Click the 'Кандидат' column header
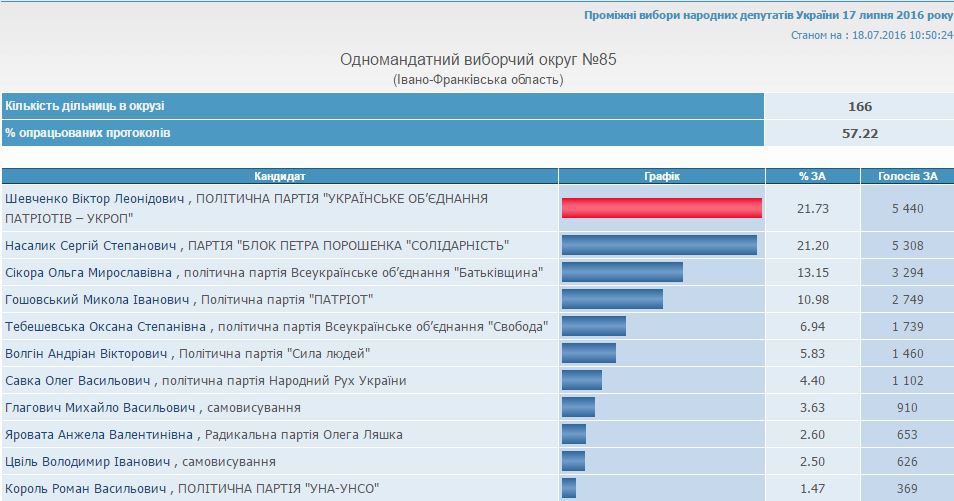 (x=280, y=176)
